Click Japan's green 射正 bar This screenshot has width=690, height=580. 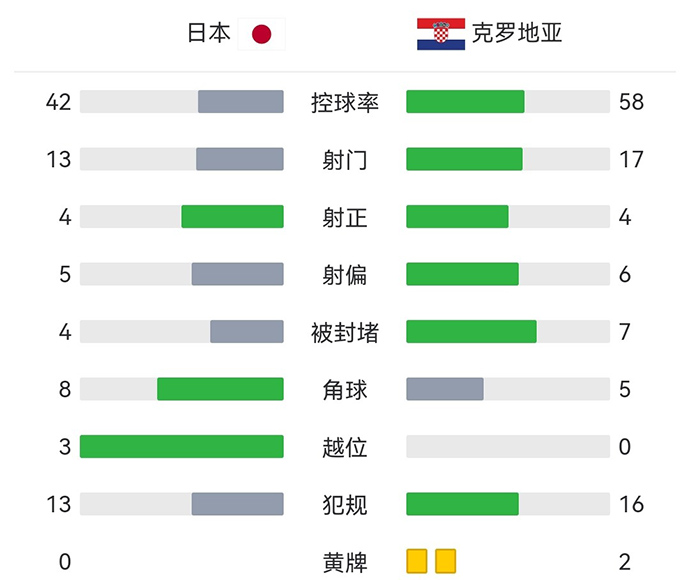pyautogui.click(x=232, y=217)
